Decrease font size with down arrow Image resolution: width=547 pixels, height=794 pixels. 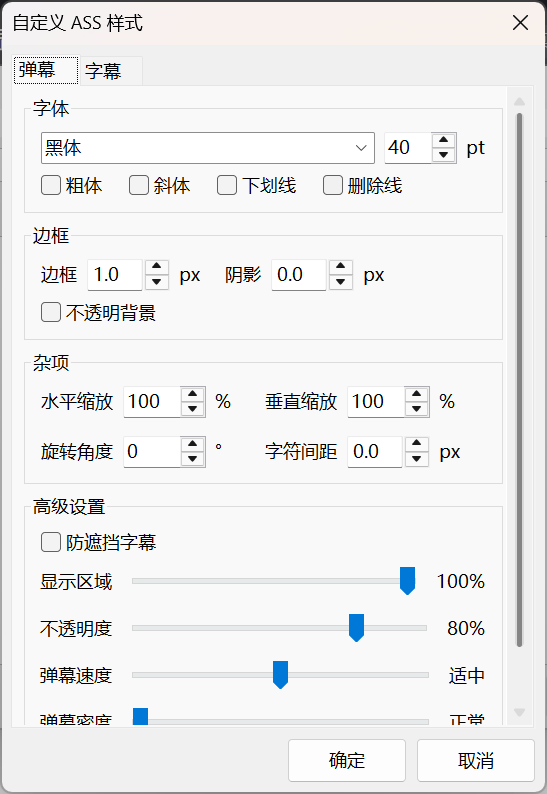tap(444, 155)
